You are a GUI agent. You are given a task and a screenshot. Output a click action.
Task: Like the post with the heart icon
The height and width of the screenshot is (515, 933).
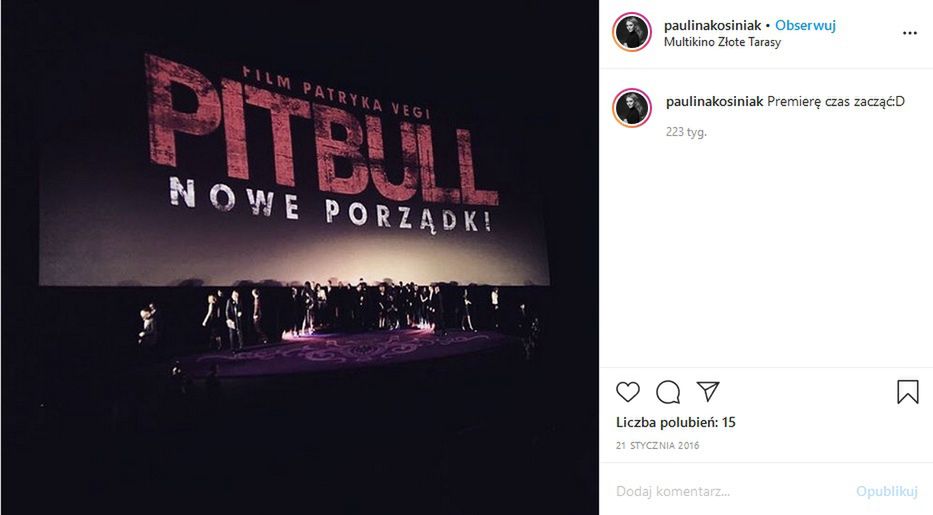(627, 392)
